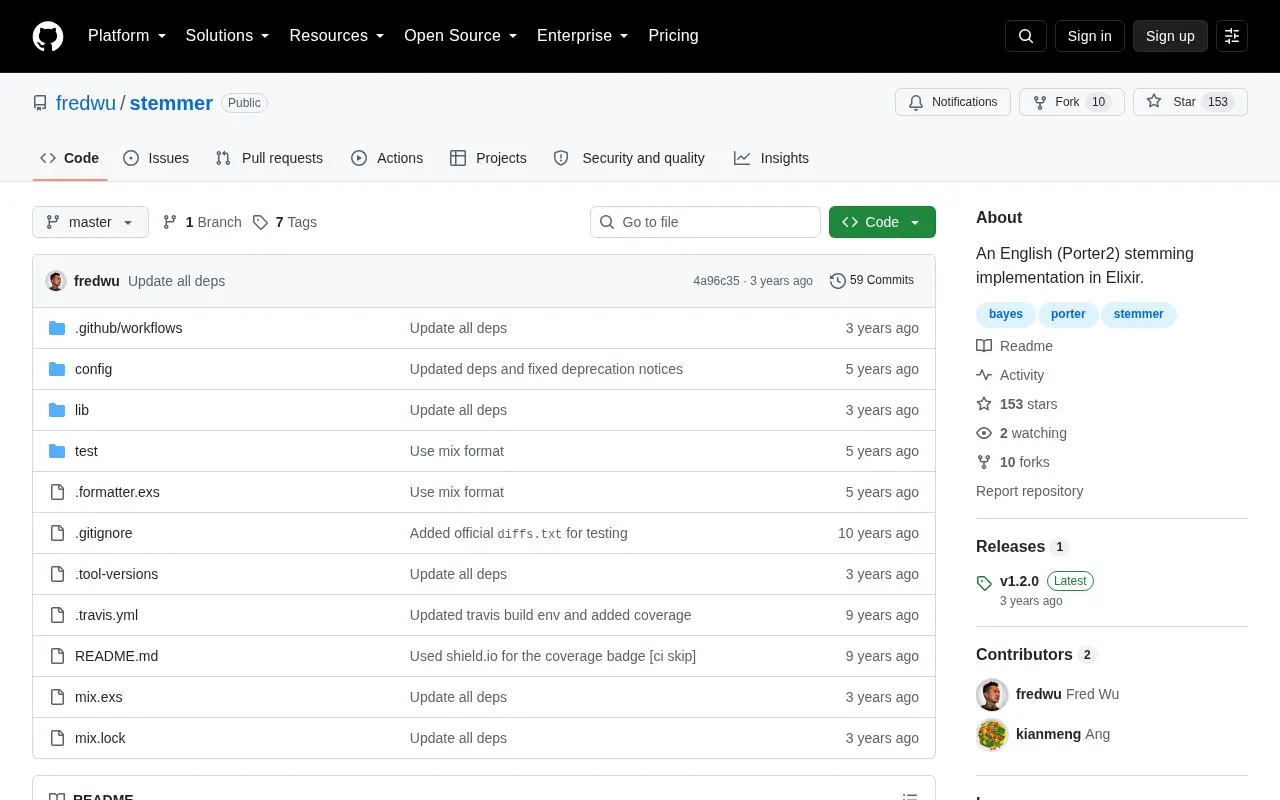Open 'Updated deps and fixed deprecation notices' commit

coord(546,369)
